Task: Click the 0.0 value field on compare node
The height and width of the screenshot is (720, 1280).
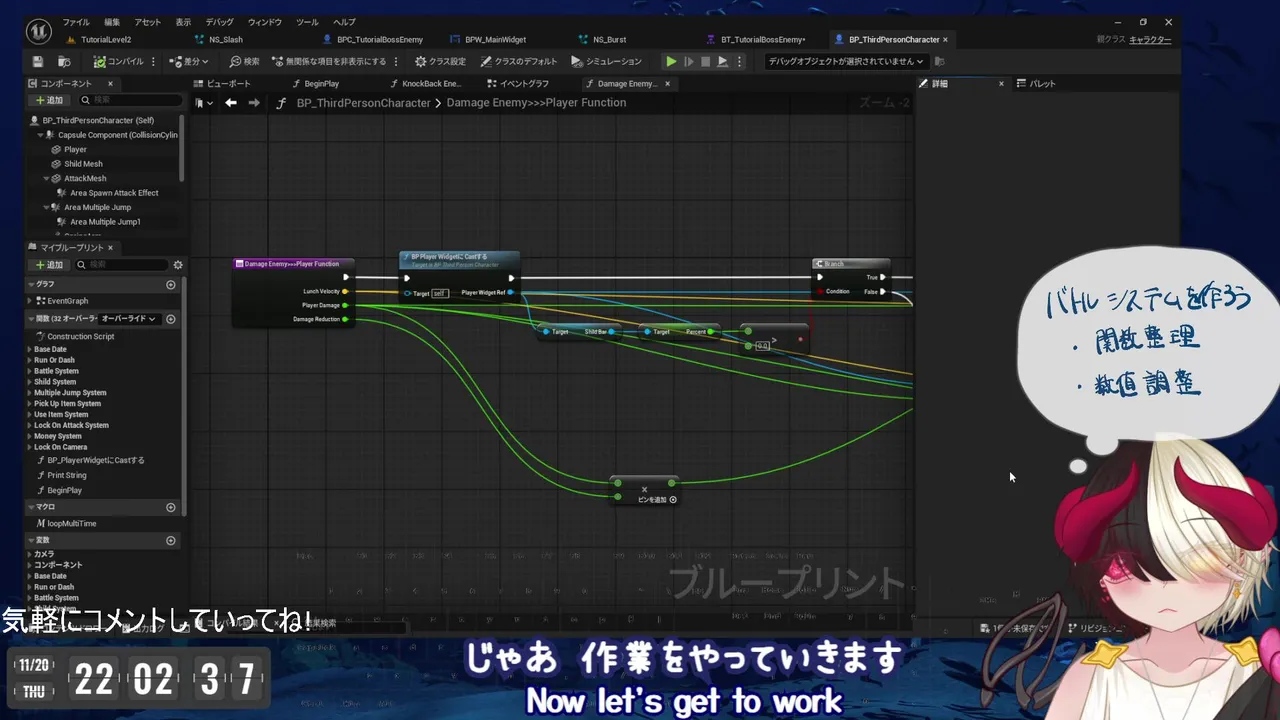Action: [x=763, y=346]
